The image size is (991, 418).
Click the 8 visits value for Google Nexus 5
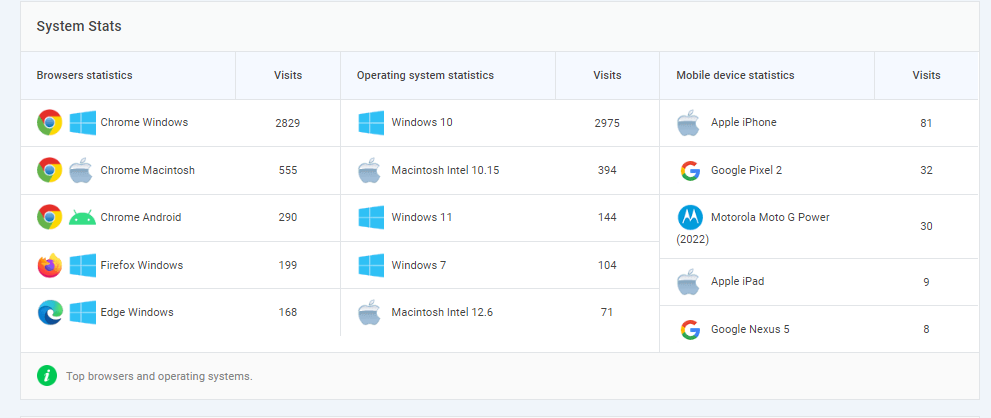[x=926, y=329]
